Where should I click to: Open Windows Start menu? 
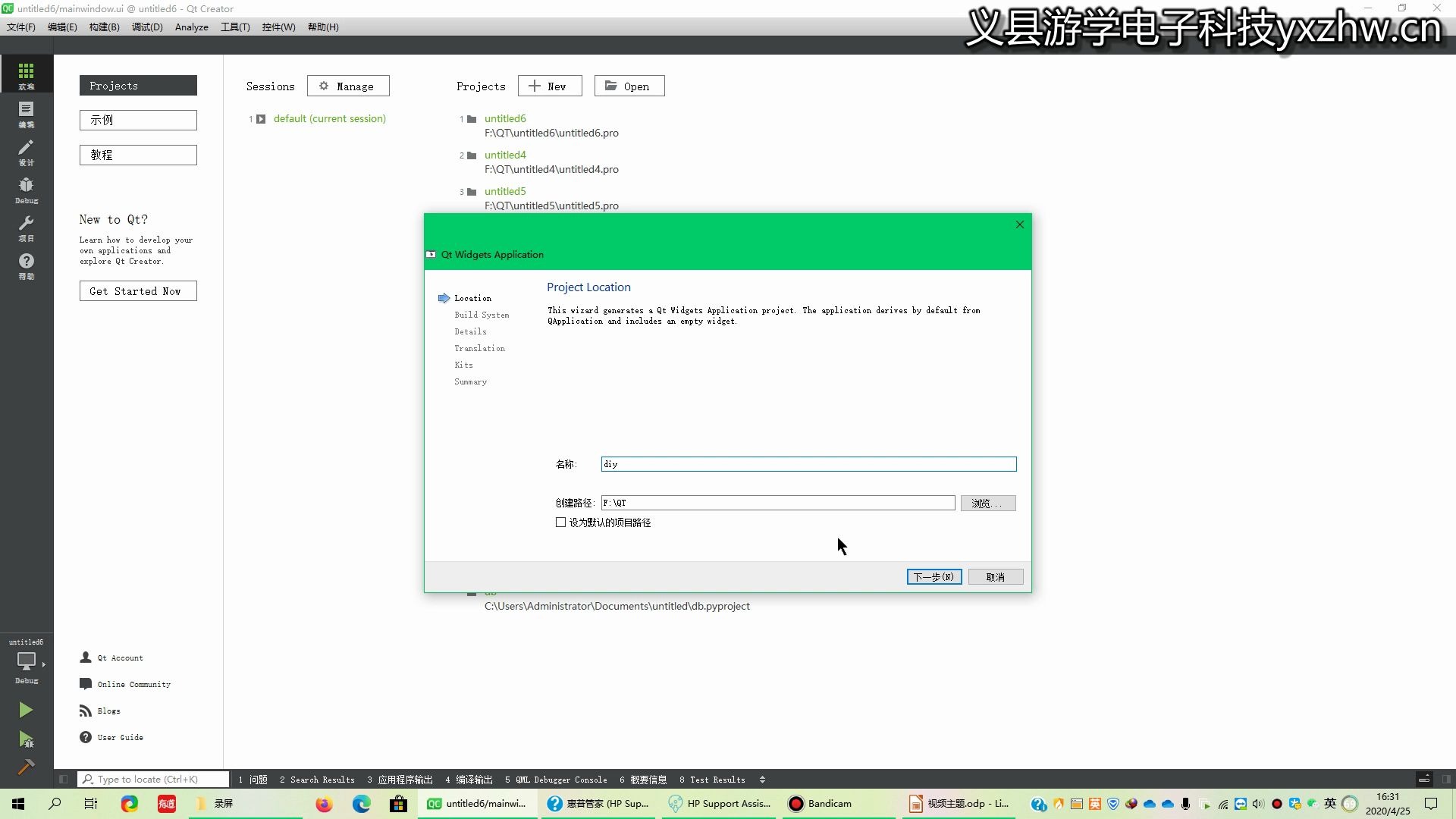click(18, 804)
